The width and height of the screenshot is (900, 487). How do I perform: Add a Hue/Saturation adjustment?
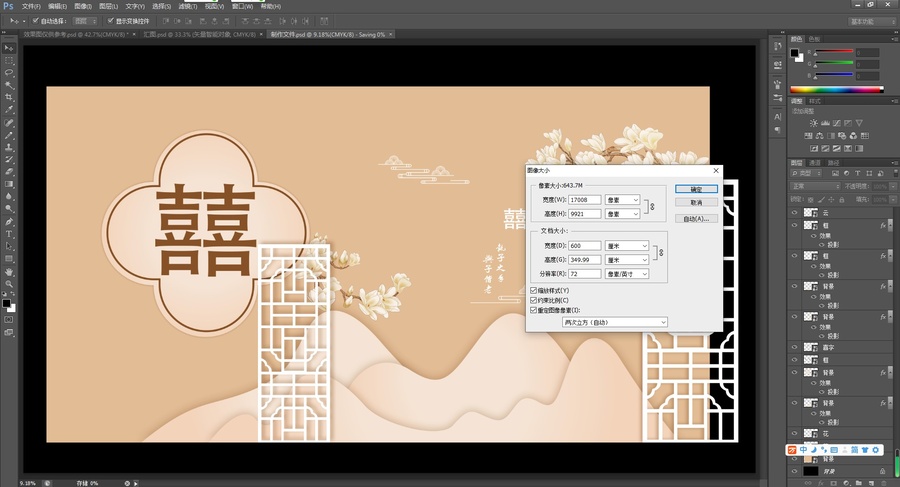coord(808,136)
